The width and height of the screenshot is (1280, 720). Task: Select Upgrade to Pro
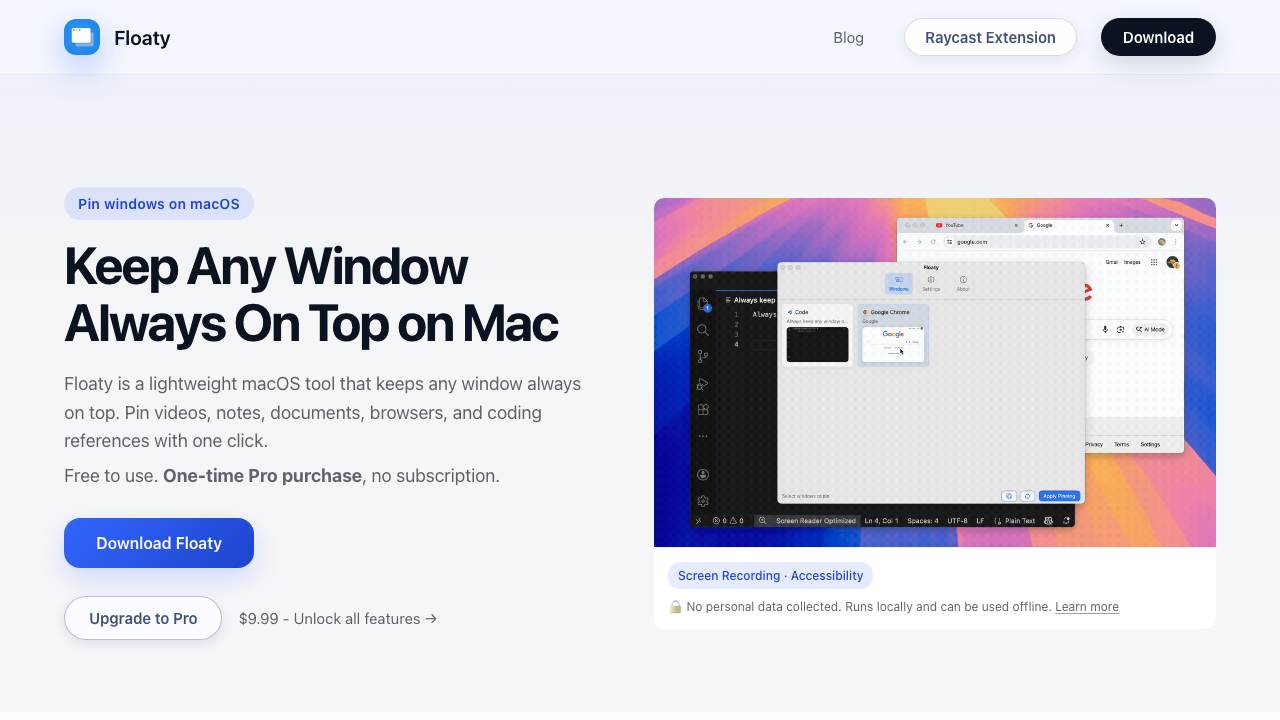coord(143,618)
